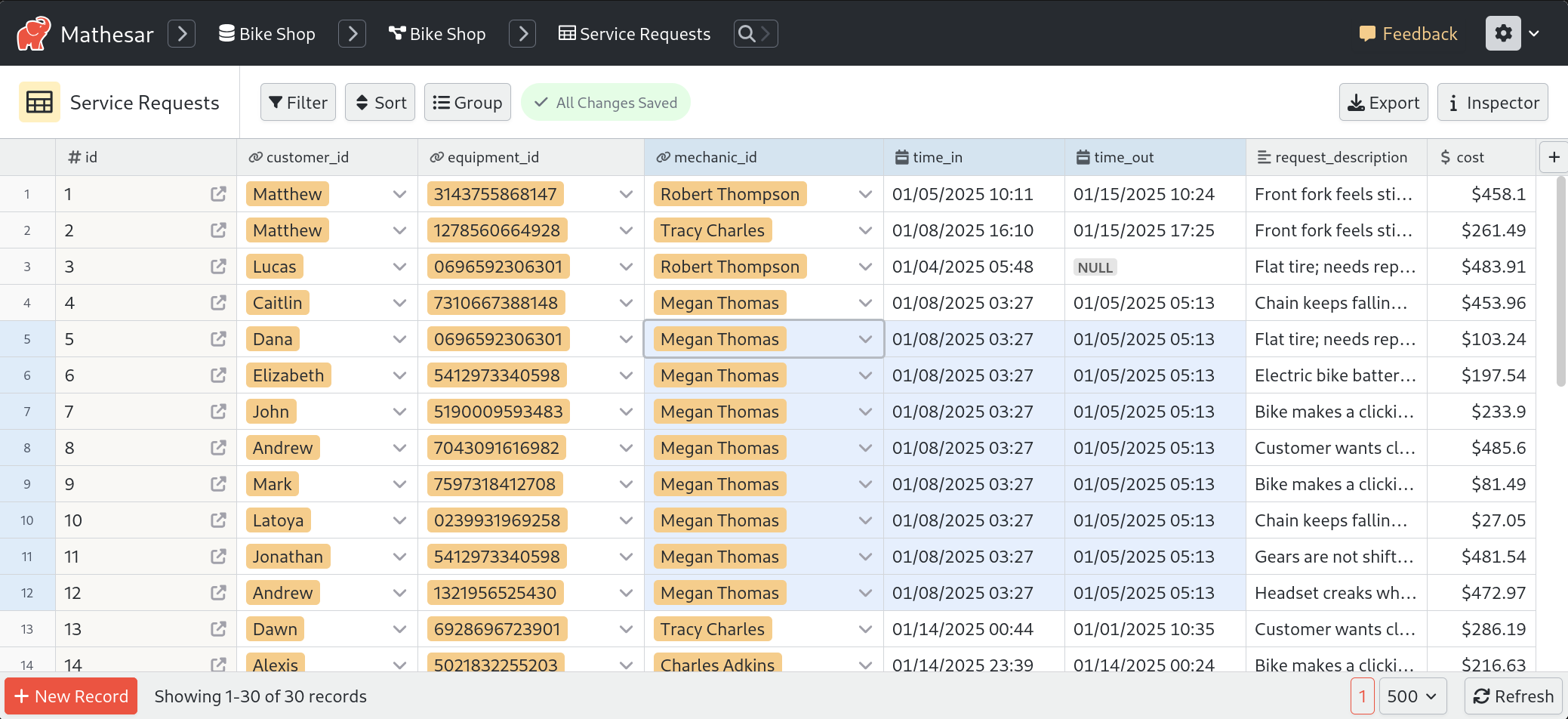Select the Service Requests breadcrumb item
The height and width of the screenshot is (719, 1568).
(x=634, y=34)
